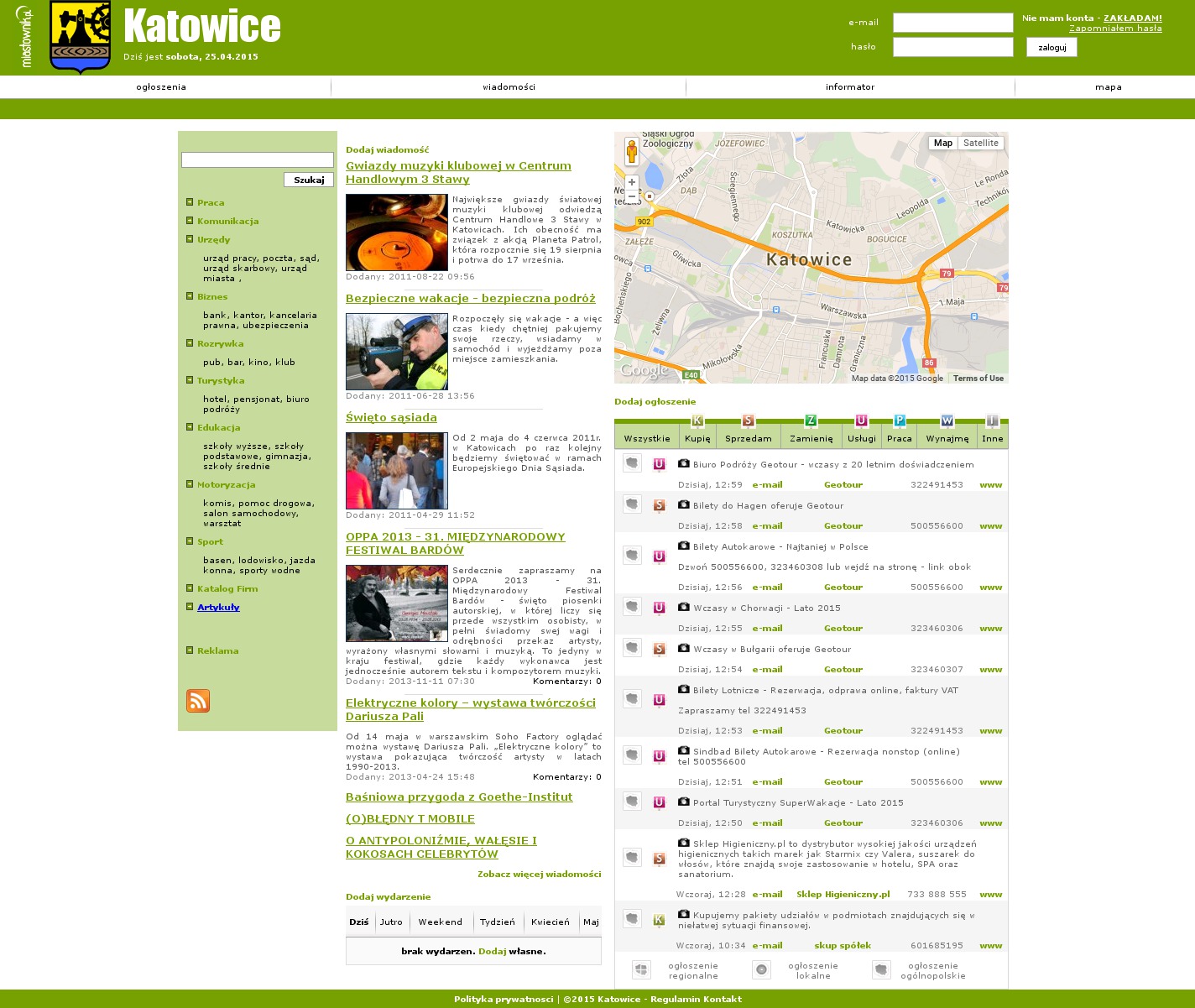Click the ogłoszenie lokalne icon
This screenshot has width=1195, height=1008.
[761, 970]
